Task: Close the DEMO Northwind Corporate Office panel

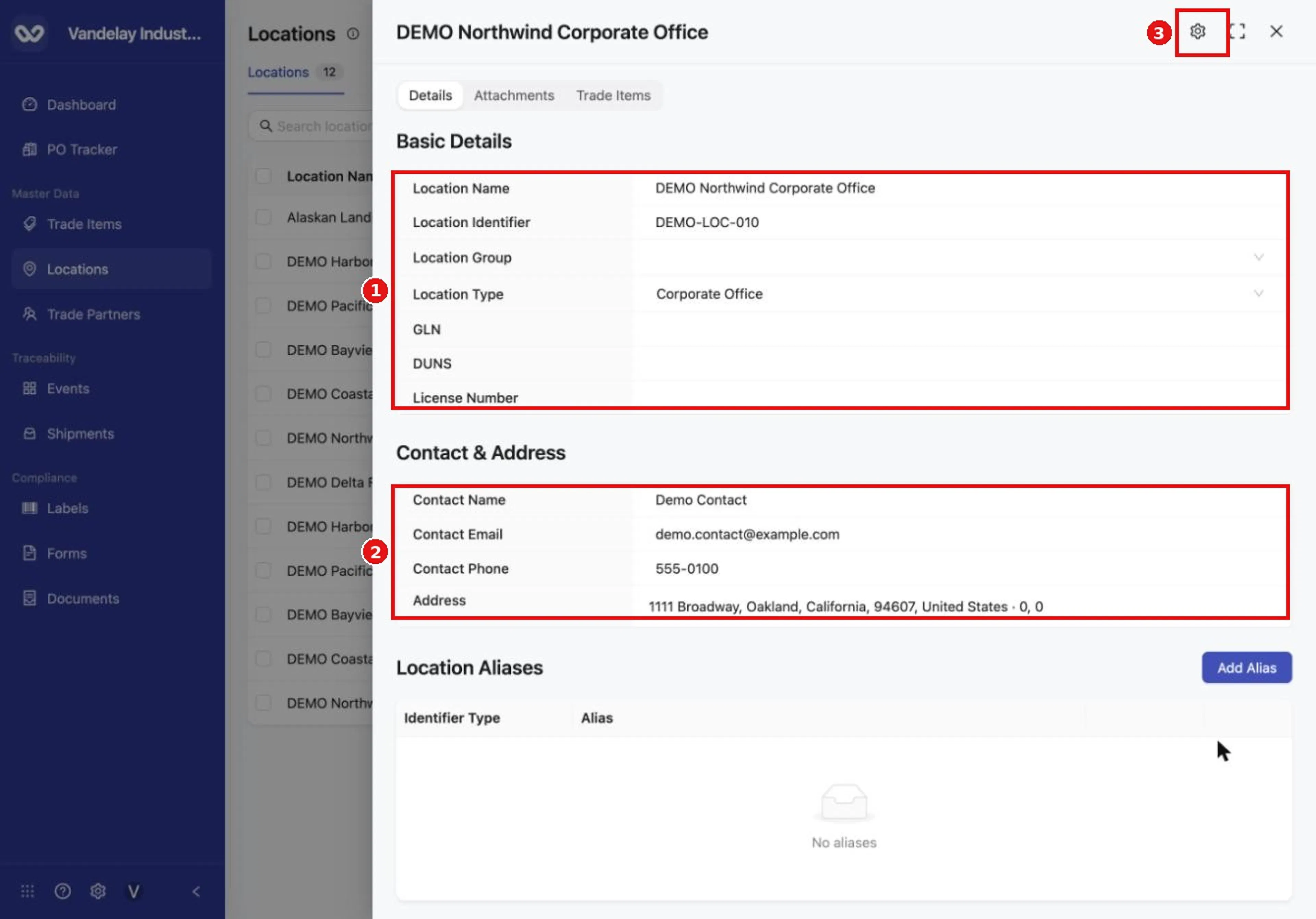Action: (1276, 32)
